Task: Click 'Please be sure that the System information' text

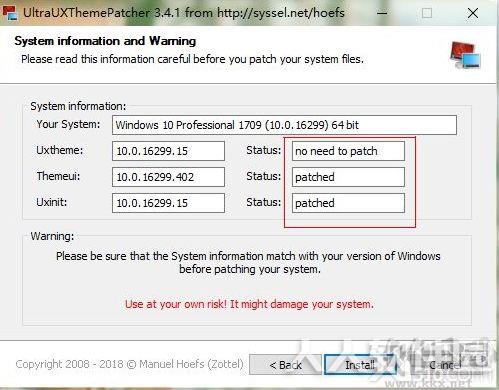Action: point(248,263)
